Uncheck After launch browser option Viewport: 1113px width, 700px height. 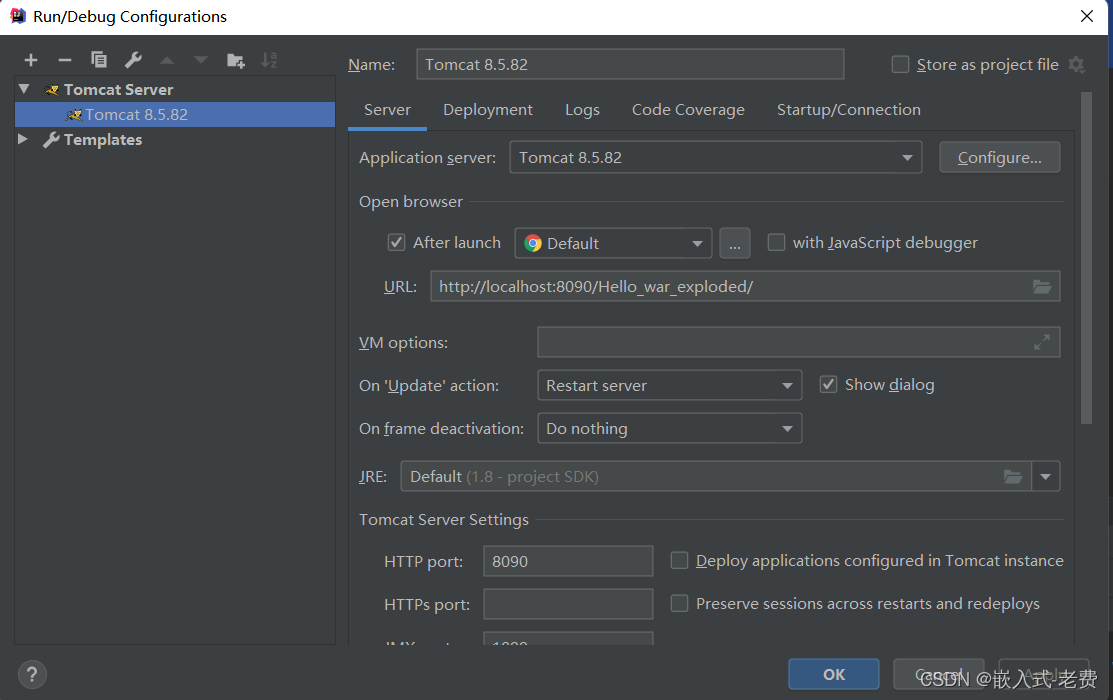pyautogui.click(x=396, y=242)
